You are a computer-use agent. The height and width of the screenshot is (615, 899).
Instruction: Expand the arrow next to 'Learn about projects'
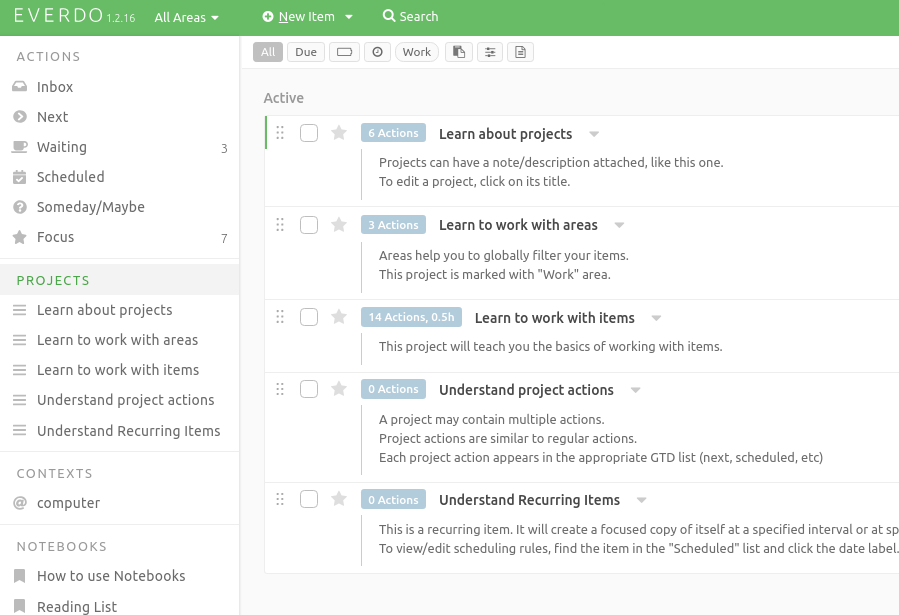coord(594,134)
